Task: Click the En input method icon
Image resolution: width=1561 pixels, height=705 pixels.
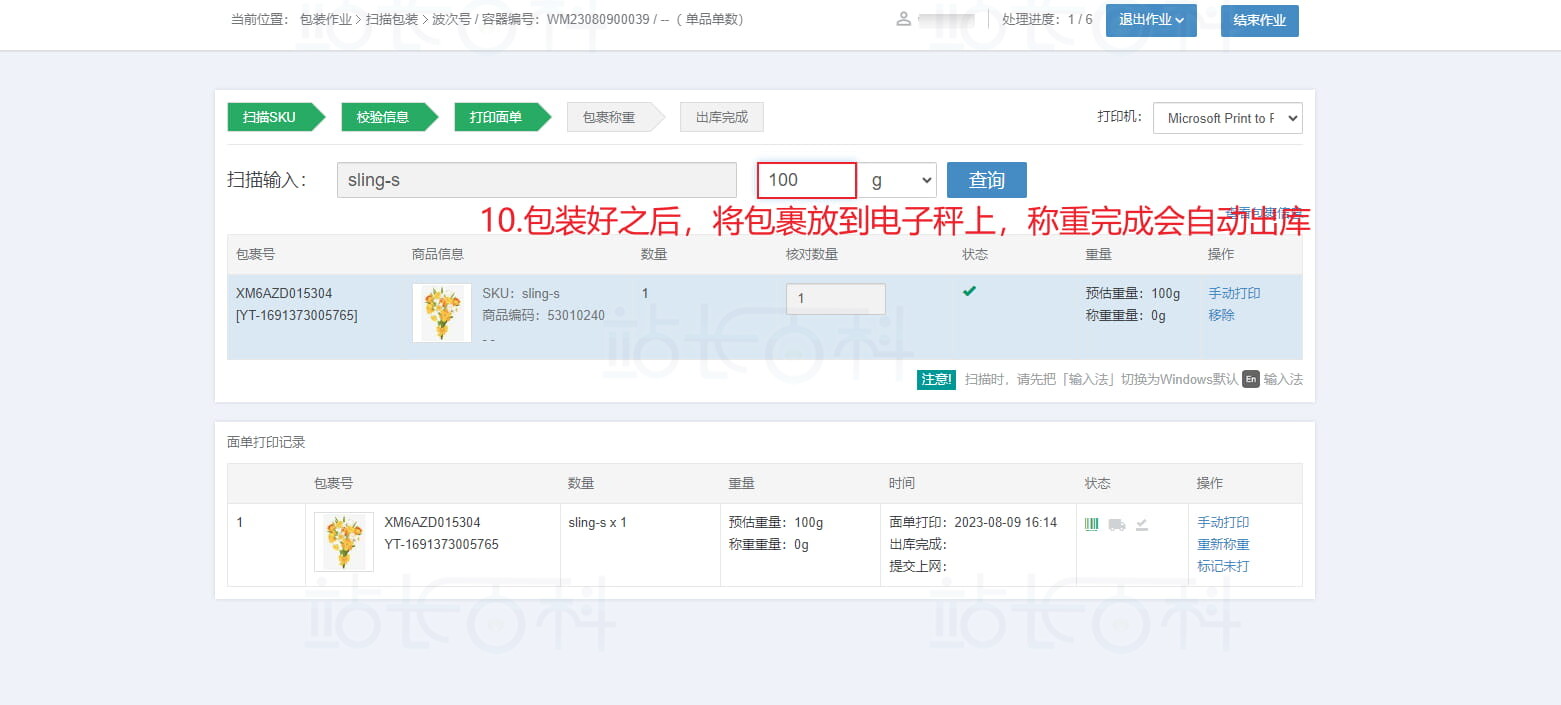Action: [1250, 379]
